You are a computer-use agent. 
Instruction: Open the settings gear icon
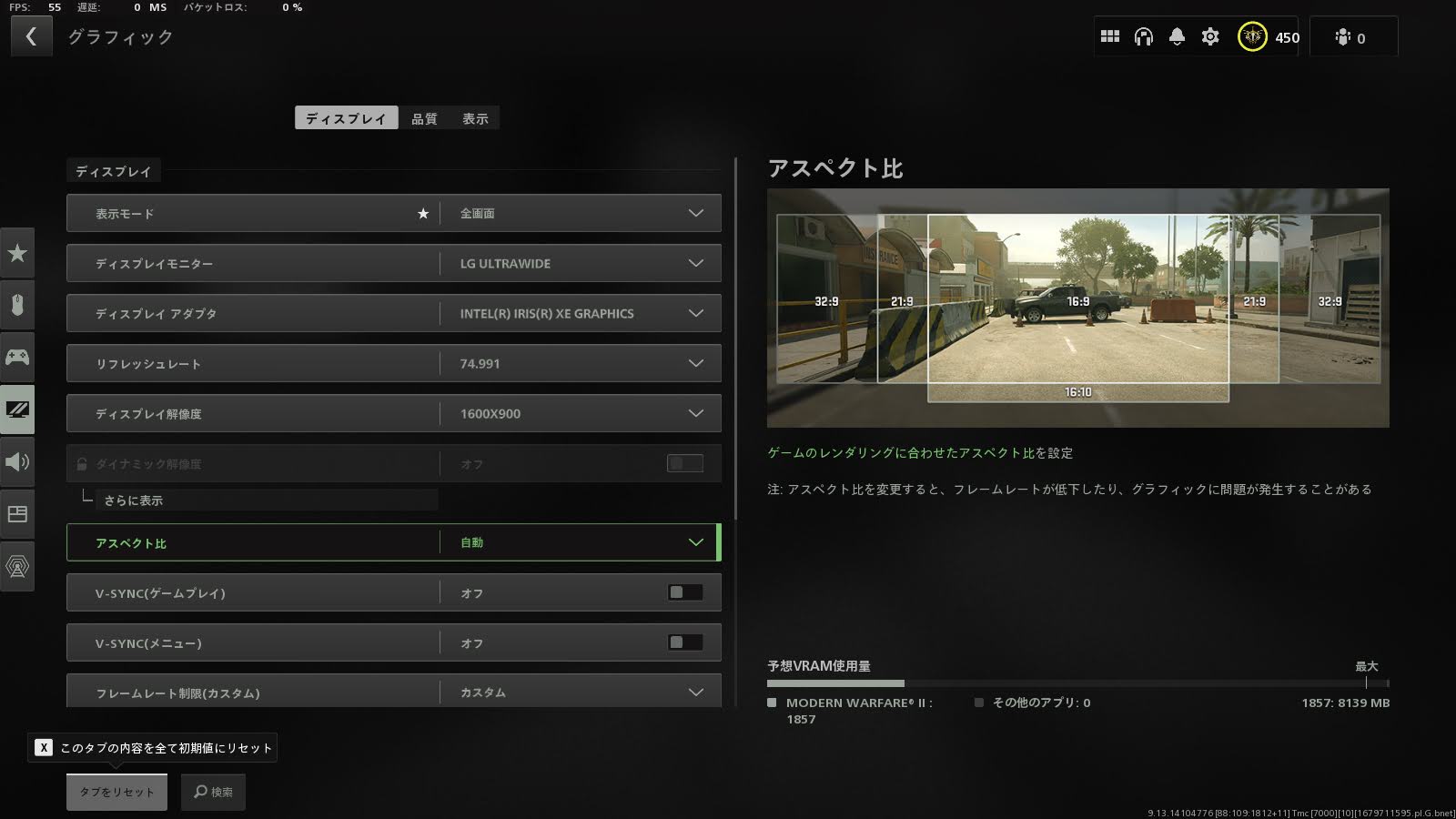click(x=1210, y=36)
